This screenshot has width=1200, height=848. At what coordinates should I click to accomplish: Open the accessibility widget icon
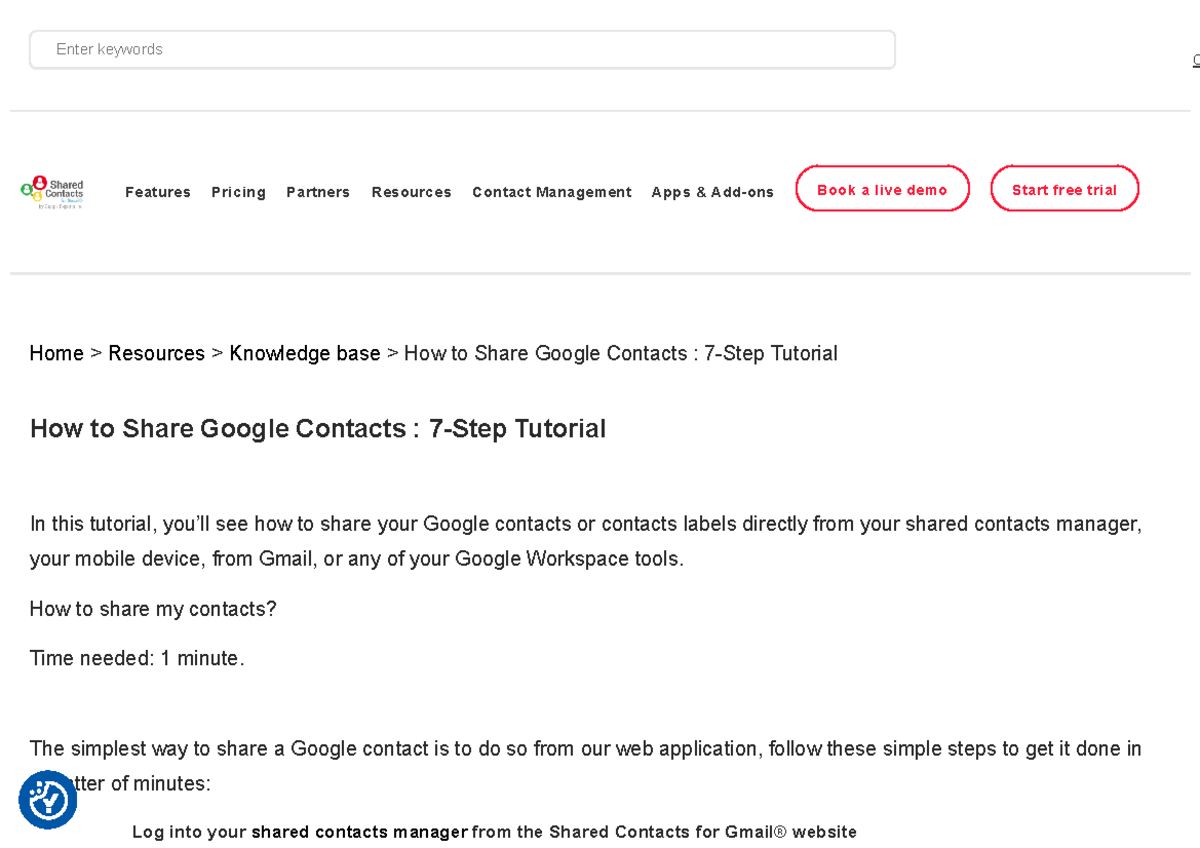tap(48, 800)
